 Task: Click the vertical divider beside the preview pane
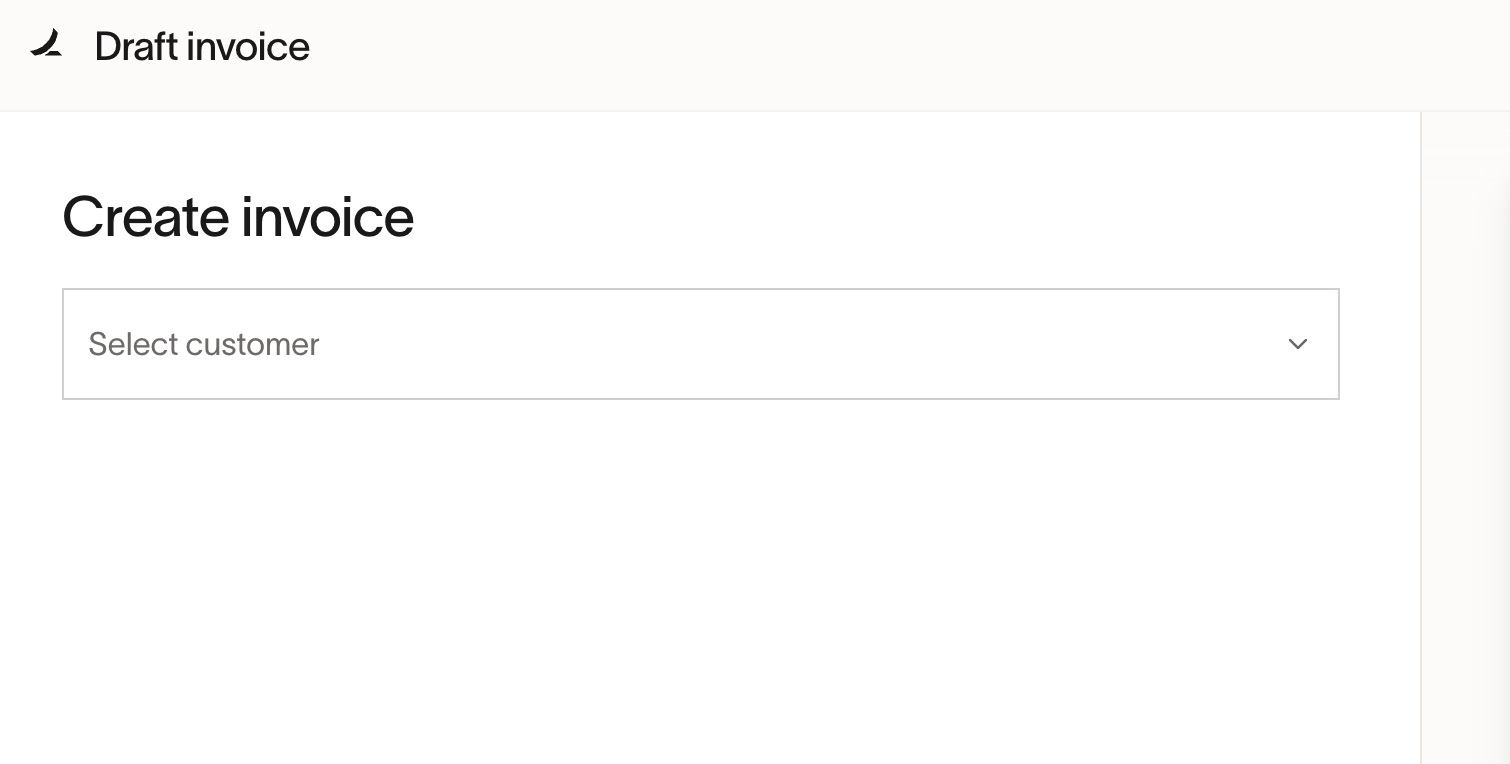click(1421, 438)
